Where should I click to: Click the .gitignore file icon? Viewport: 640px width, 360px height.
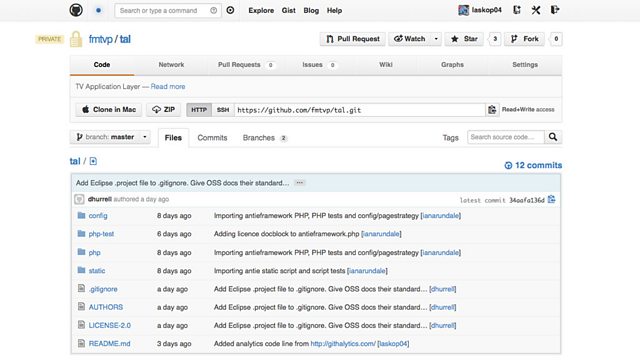pos(81,288)
